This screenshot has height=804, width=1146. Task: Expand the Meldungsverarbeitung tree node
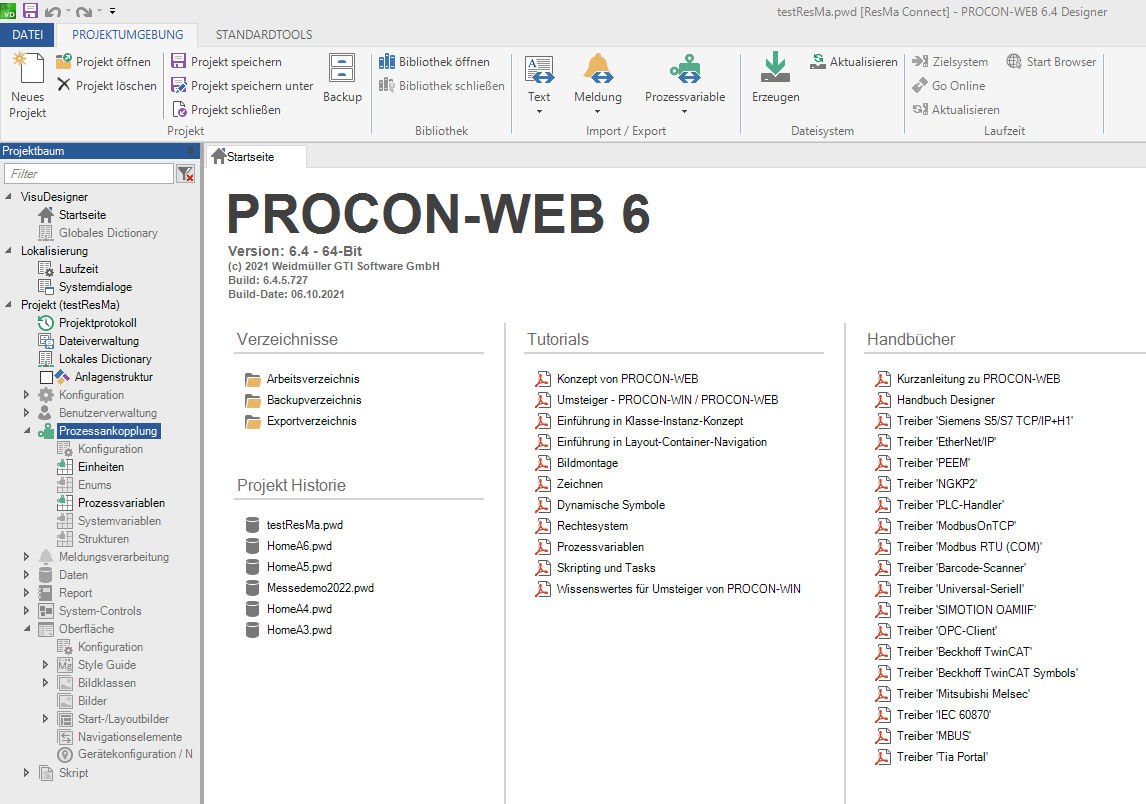click(27, 557)
